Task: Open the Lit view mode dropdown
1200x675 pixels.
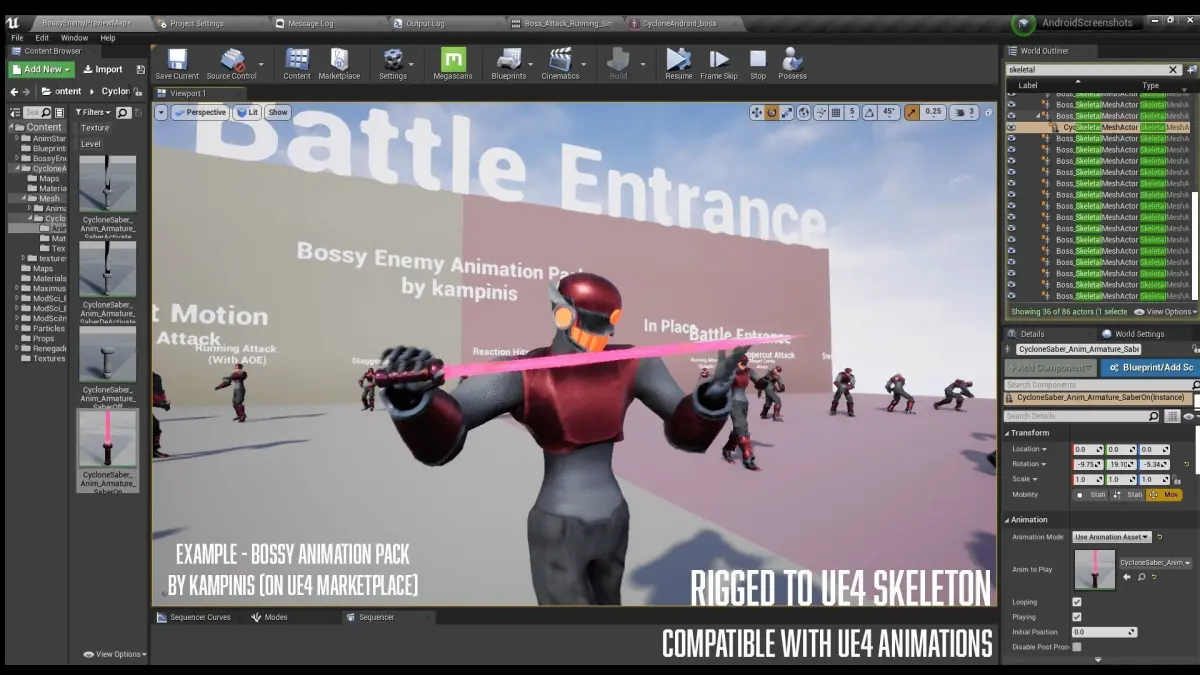Action: click(x=247, y=112)
